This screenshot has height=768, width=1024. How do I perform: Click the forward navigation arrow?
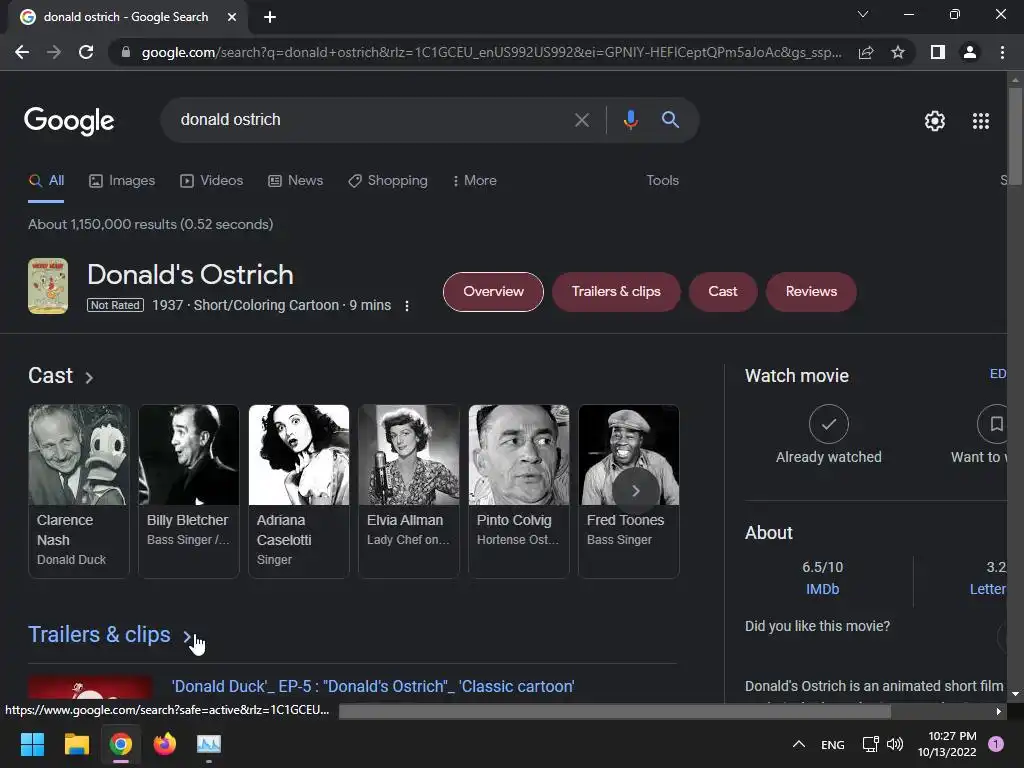[x=54, y=52]
